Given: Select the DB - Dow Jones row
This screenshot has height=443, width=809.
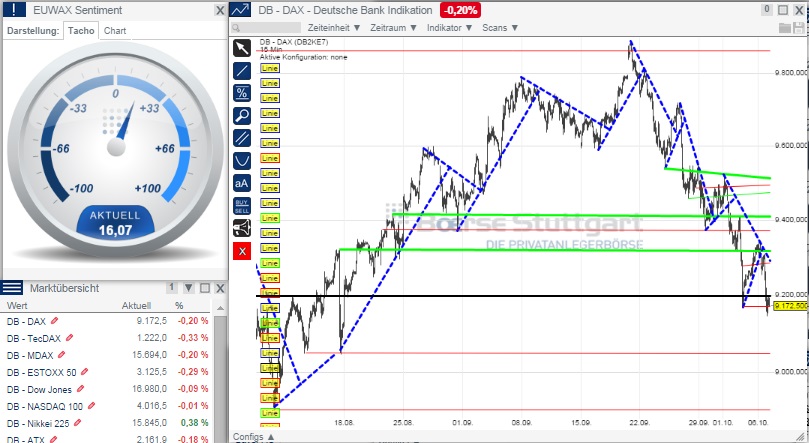Looking at the screenshot, I should click(x=107, y=389).
